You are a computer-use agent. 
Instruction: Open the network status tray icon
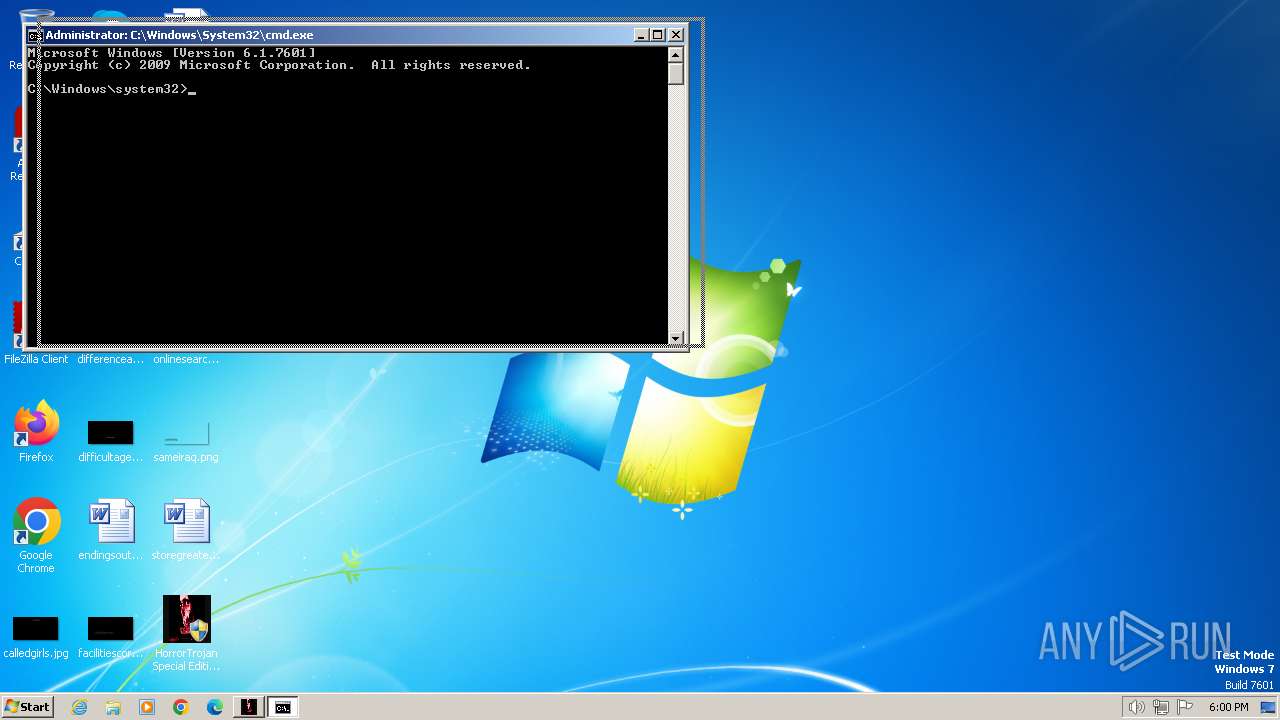(x=1161, y=707)
